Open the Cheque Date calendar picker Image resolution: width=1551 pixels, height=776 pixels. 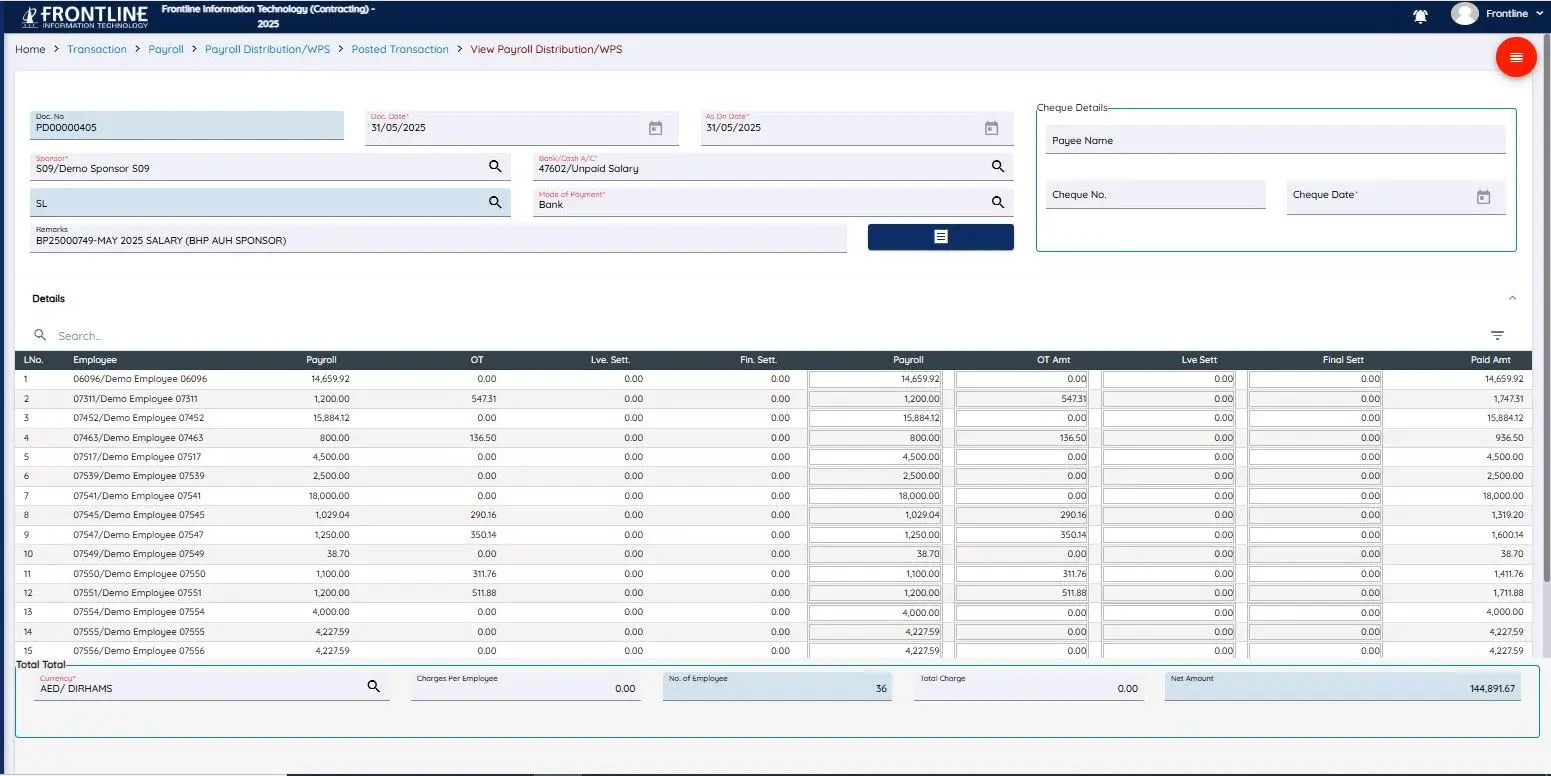point(1483,197)
